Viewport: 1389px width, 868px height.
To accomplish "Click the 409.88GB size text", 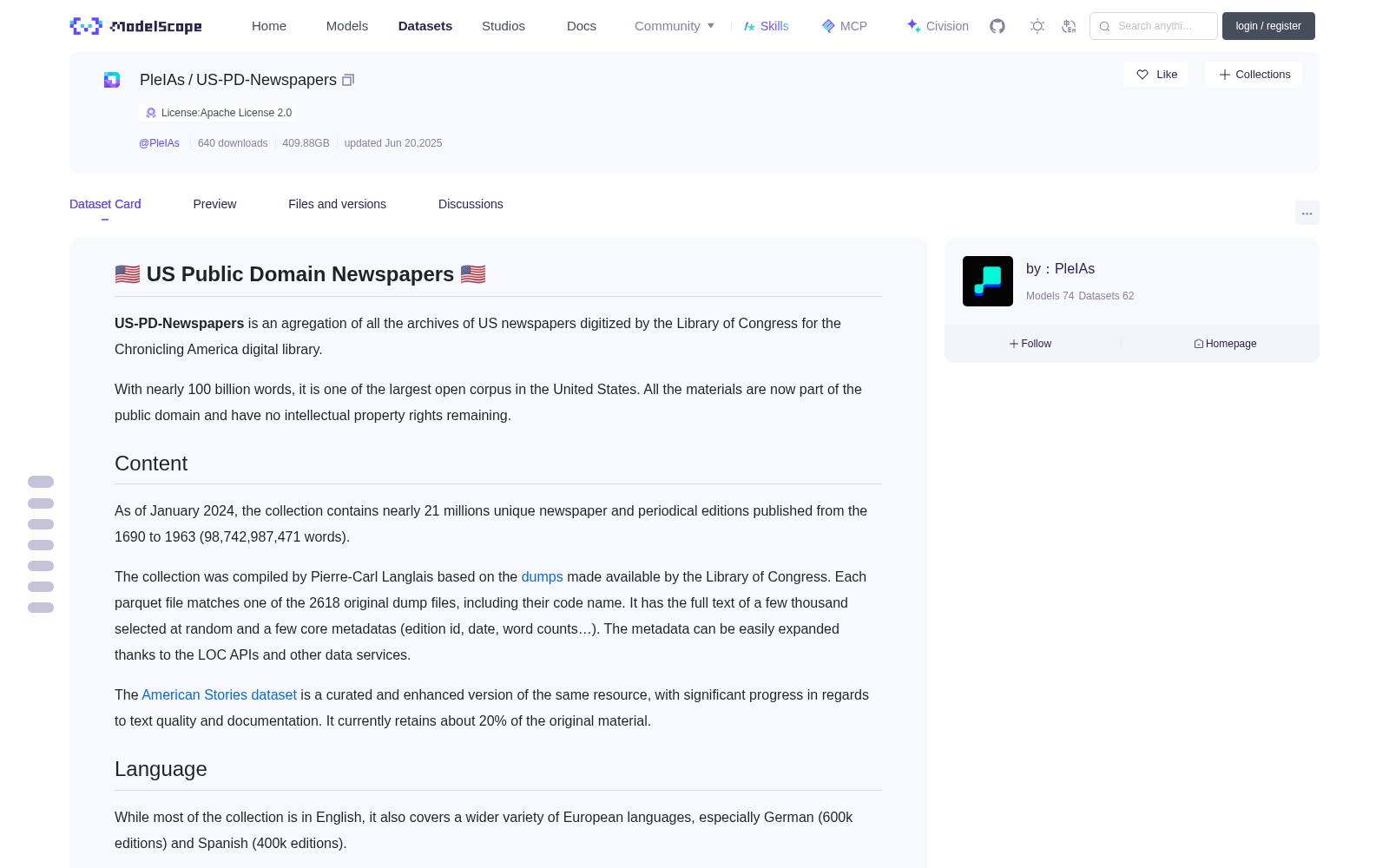I will tap(306, 143).
